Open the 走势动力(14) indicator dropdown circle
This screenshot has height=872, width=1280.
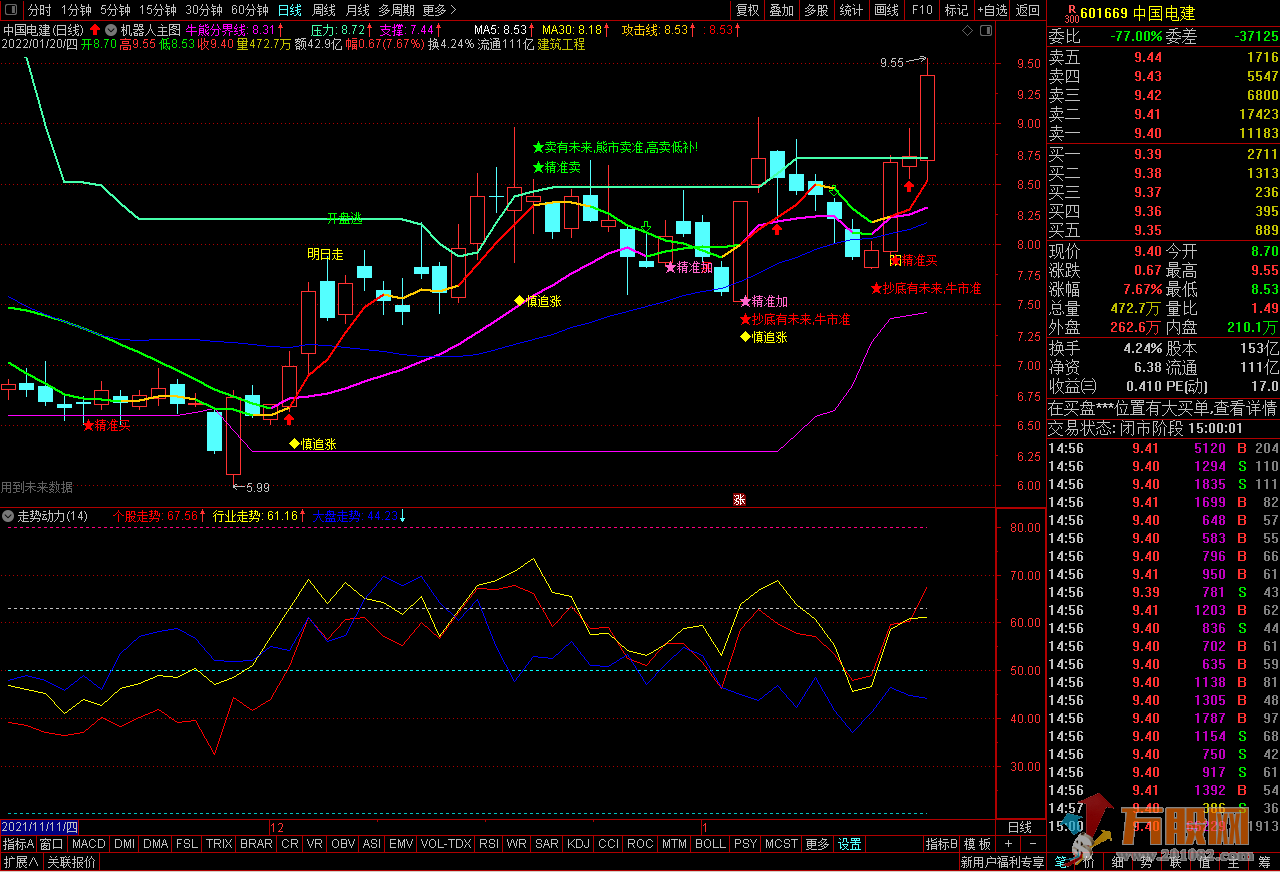click(8, 516)
